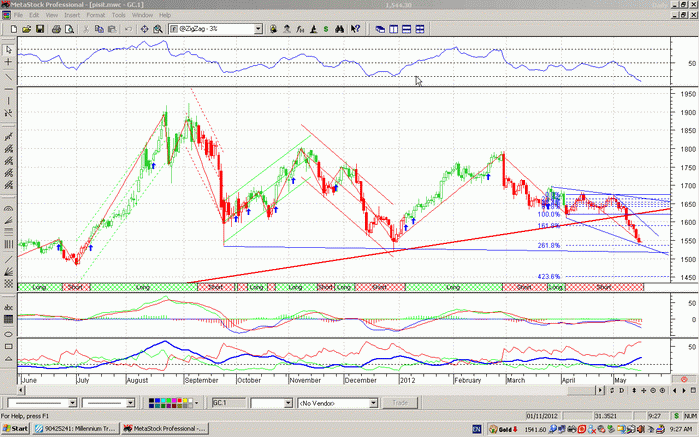The width and height of the screenshot is (699, 437).
Task: Open the Format menu
Action: pyautogui.click(x=94, y=16)
